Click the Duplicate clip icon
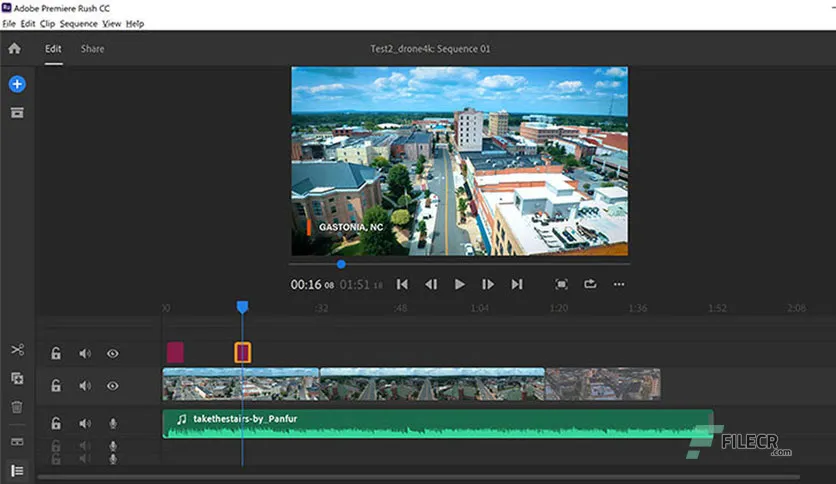This screenshot has height=484, width=836. [x=17, y=378]
